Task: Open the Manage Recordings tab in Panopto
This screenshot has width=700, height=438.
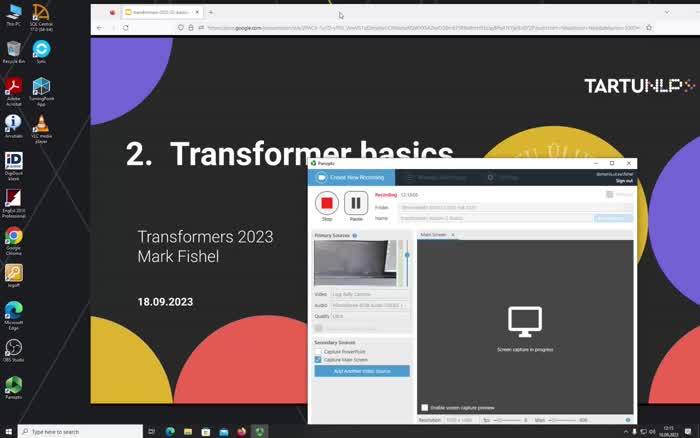Action: [x=437, y=178]
